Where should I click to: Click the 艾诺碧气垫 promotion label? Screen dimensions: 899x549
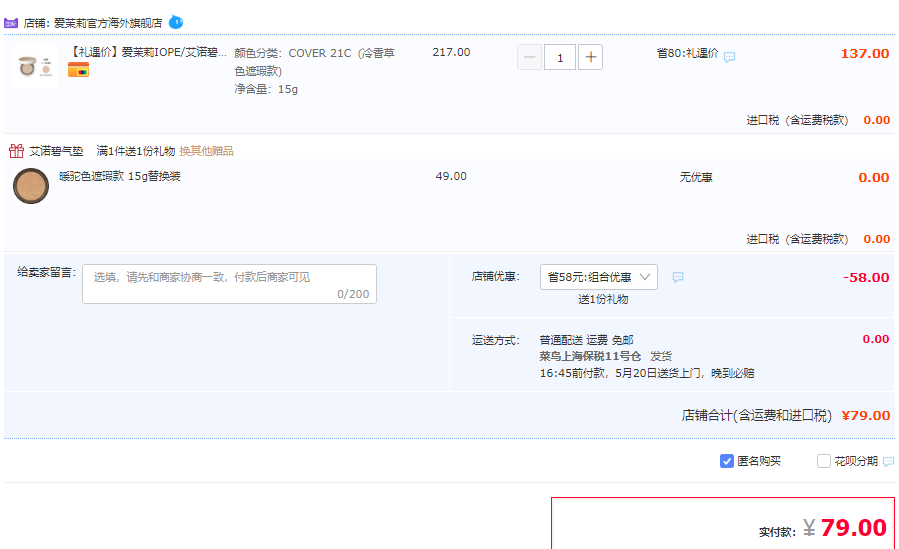coord(56,151)
